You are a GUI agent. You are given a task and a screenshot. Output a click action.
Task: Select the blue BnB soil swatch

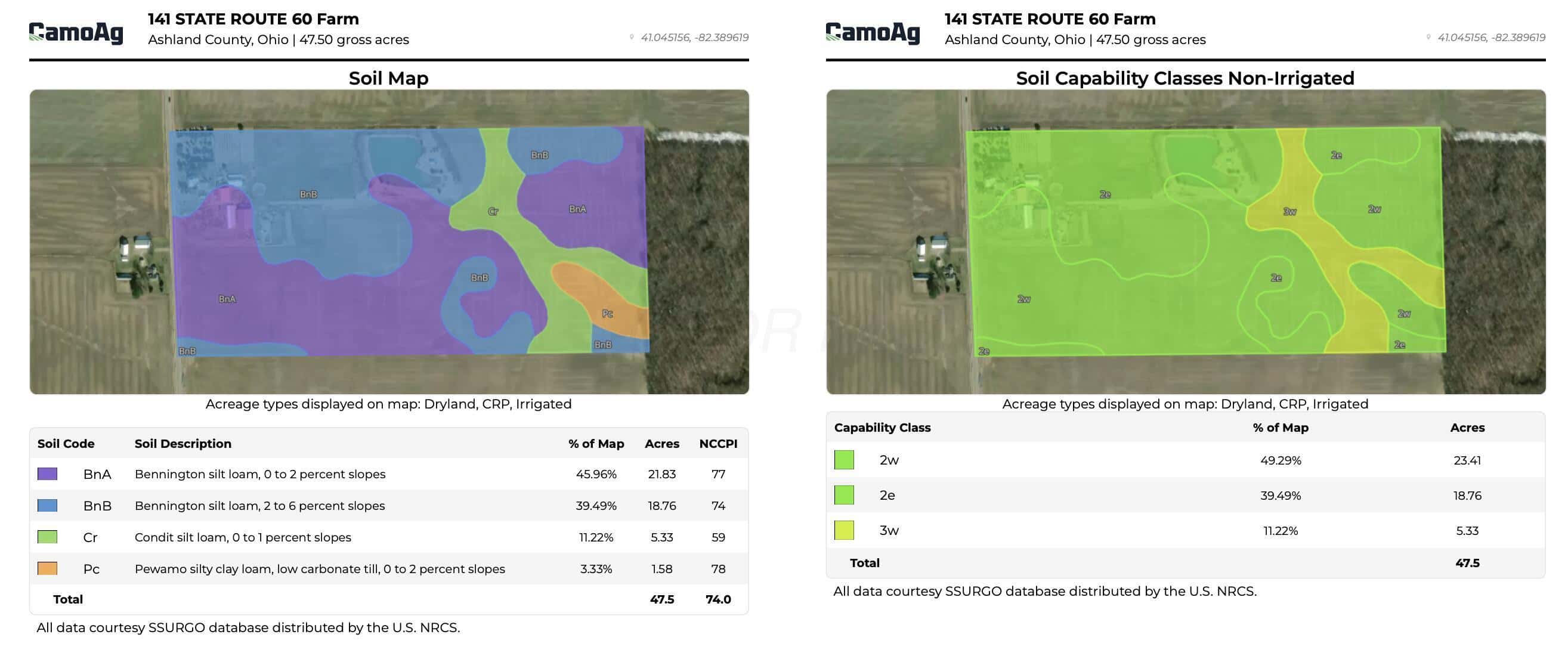coord(48,506)
